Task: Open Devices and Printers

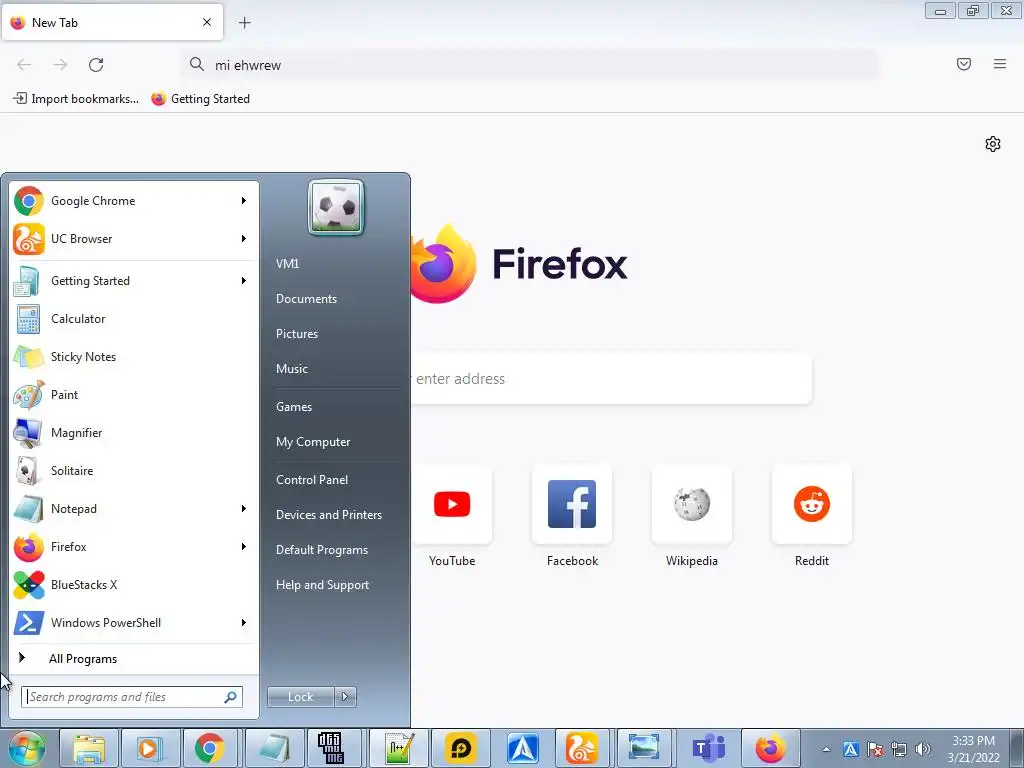Action: [x=328, y=515]
